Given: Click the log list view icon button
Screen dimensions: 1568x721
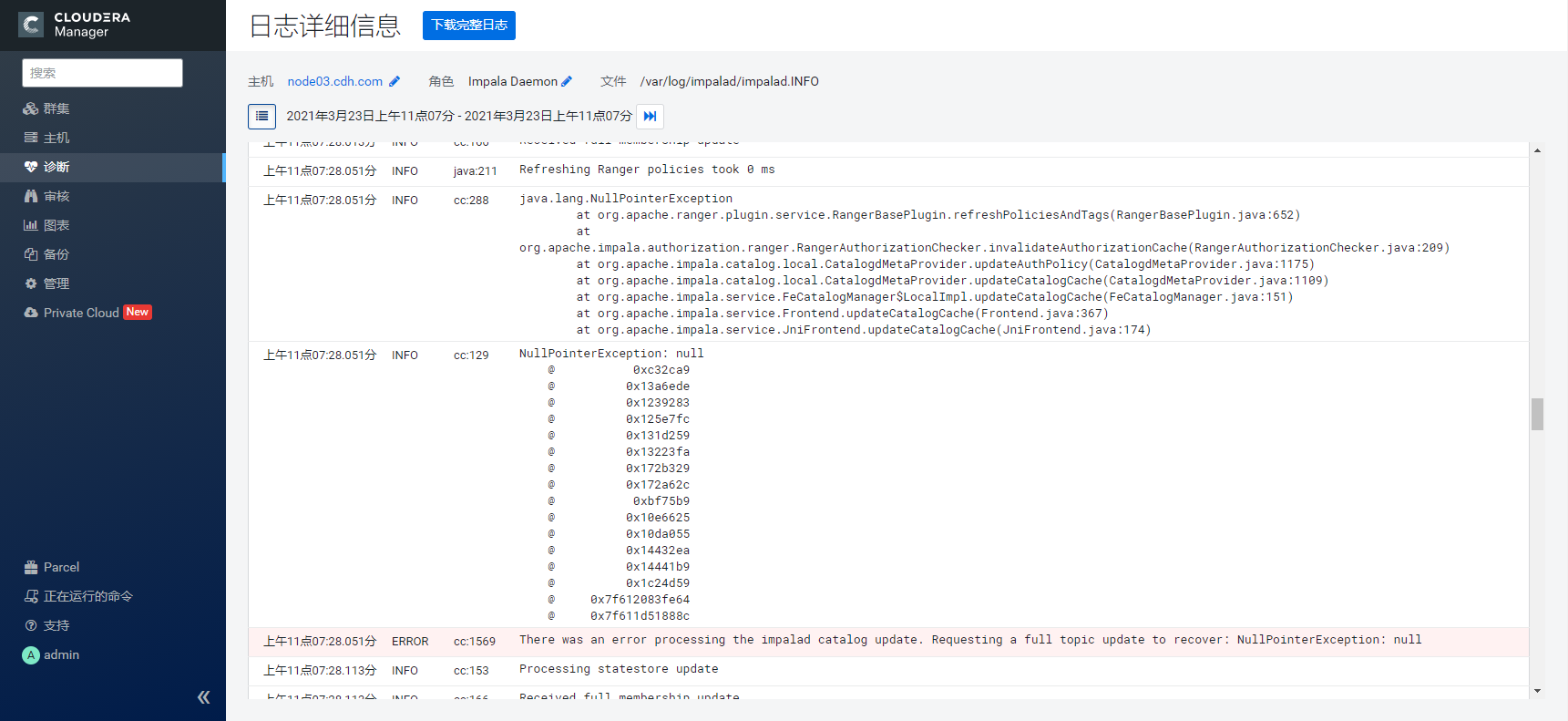Looking at the screenshot, I should (261, 116).
